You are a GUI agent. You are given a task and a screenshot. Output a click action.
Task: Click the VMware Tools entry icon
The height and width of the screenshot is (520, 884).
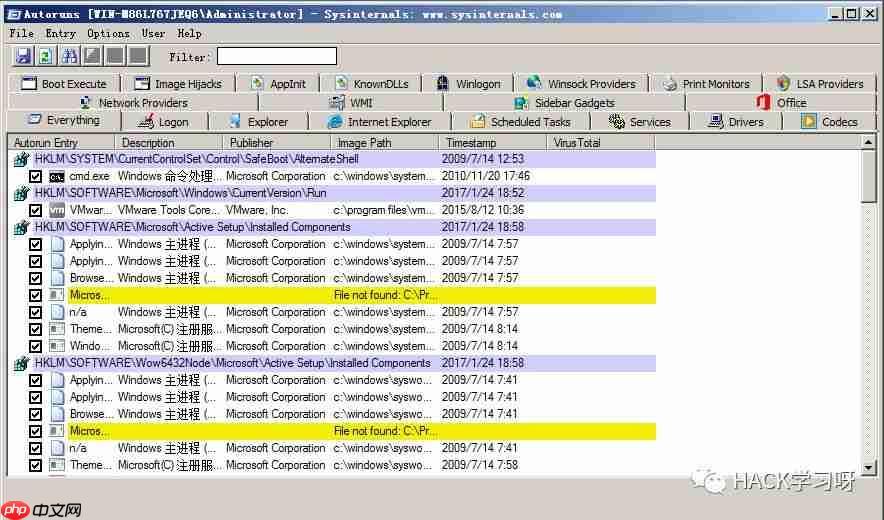(57, 210)
